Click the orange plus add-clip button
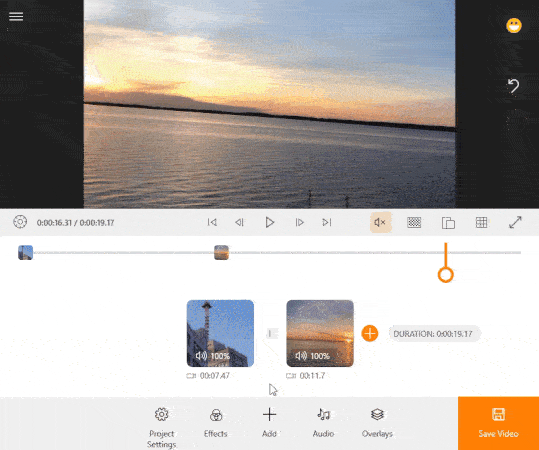The image size is (539, 450). tap(370, 333)
